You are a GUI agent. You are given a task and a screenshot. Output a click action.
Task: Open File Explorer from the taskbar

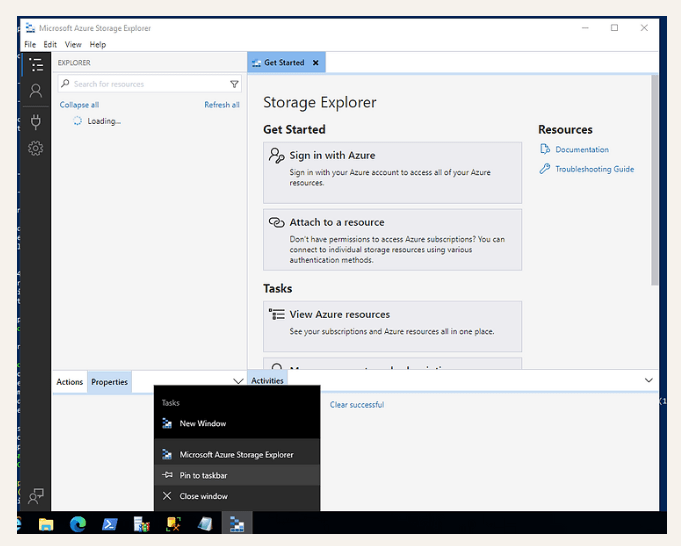[x=46, y=524]
